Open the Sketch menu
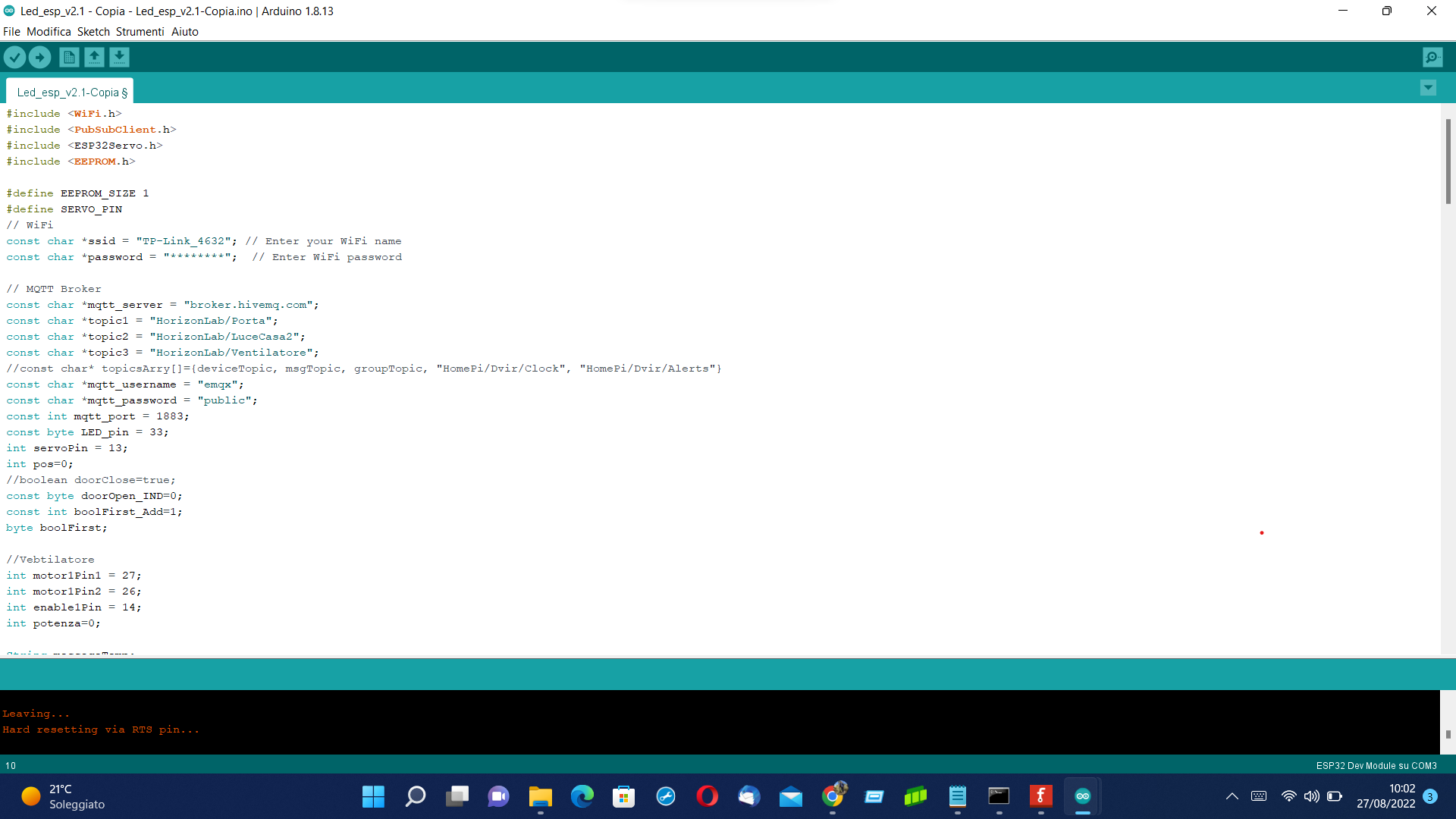 pos(93,32)
